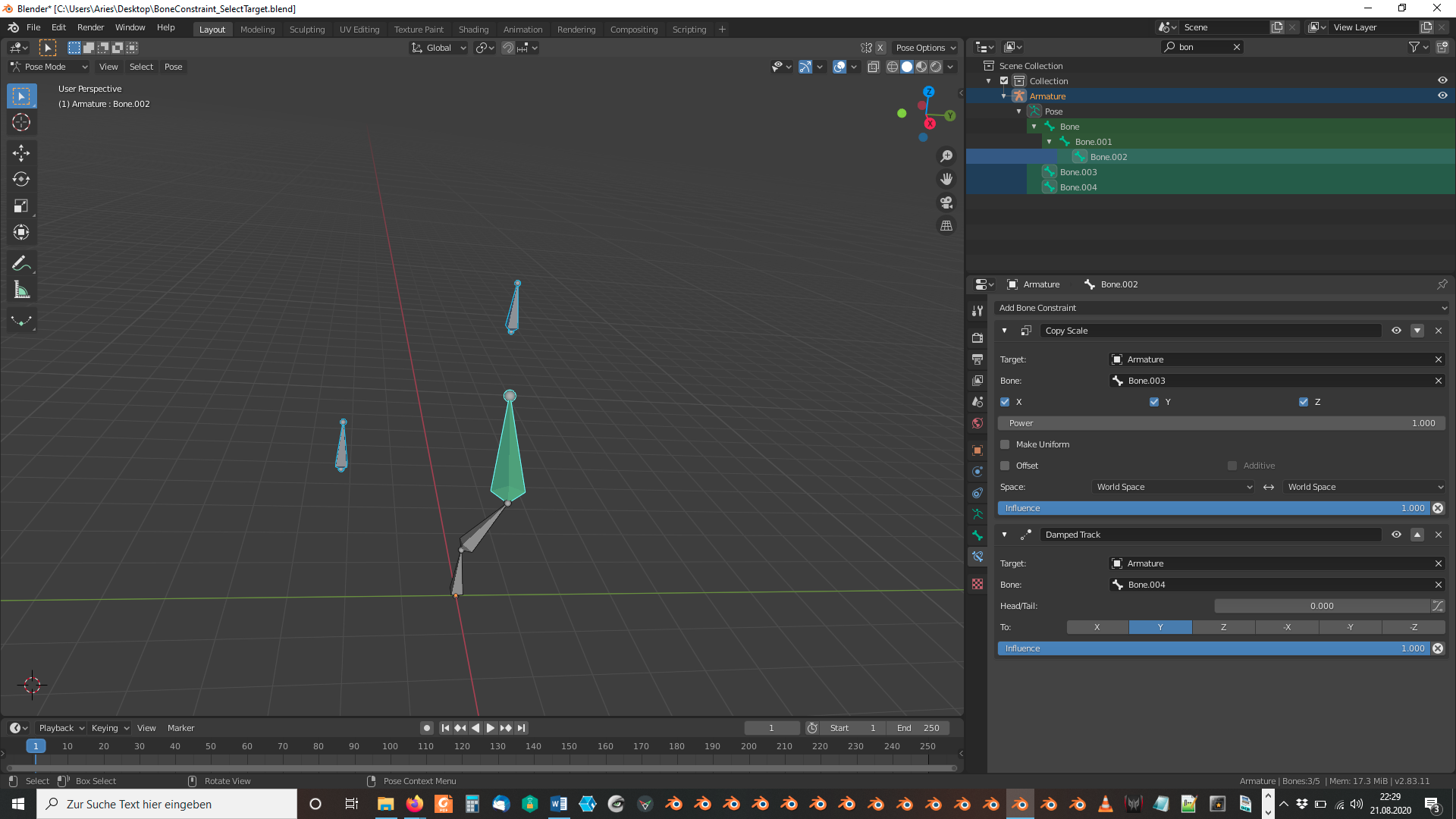Toggle camera view in viewport
The width and height of the screenshot is (1456, 819).
(946, 202)
